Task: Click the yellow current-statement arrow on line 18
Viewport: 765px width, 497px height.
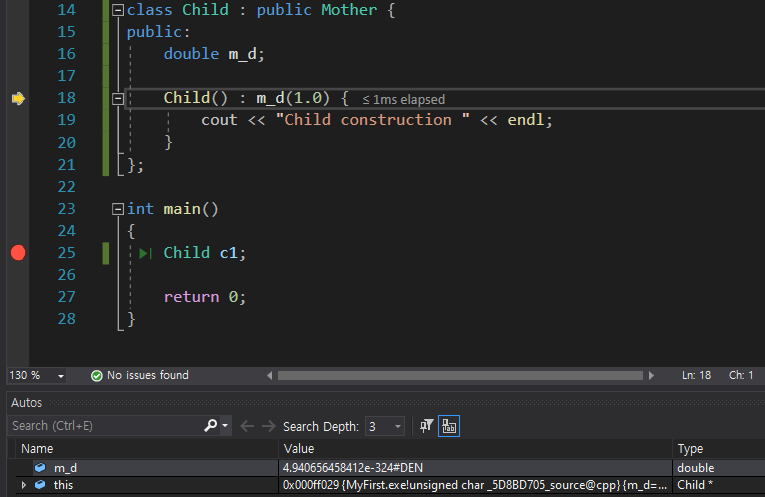Action: point(18,99)
